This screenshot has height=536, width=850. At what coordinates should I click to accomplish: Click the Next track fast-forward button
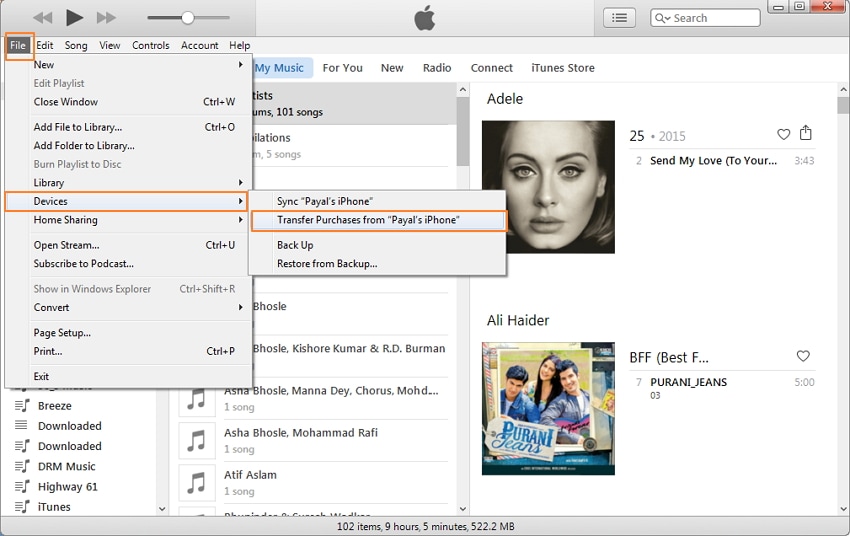click(x=106, y=18)
